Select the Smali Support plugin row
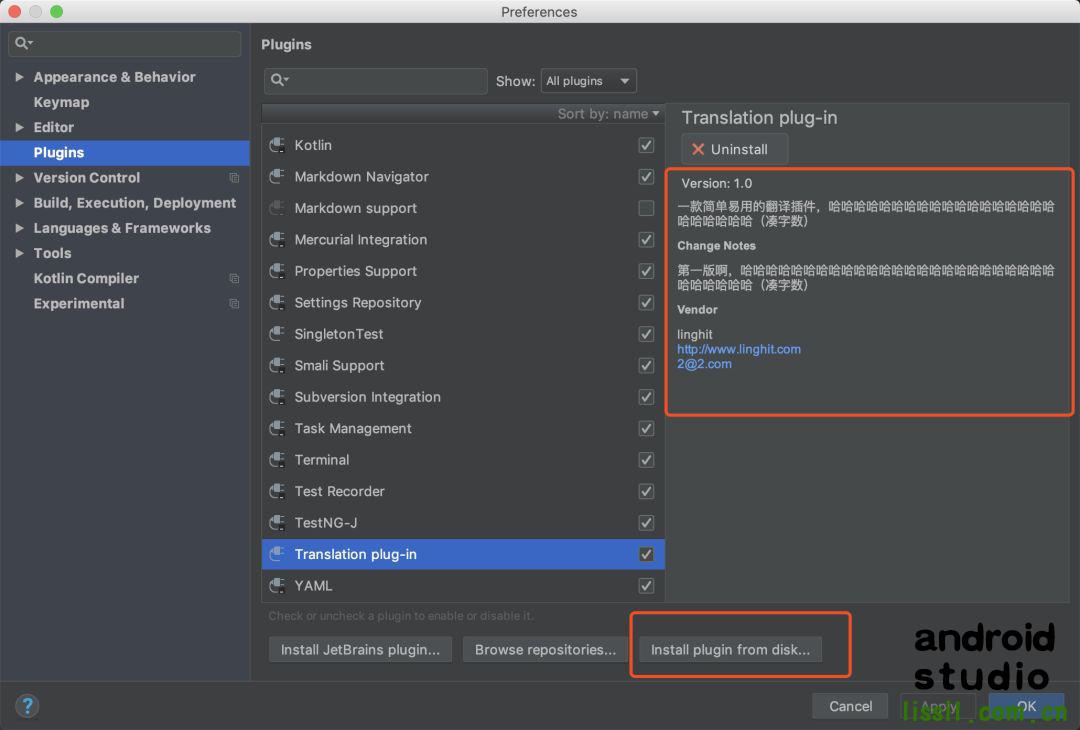 point(463,366)
